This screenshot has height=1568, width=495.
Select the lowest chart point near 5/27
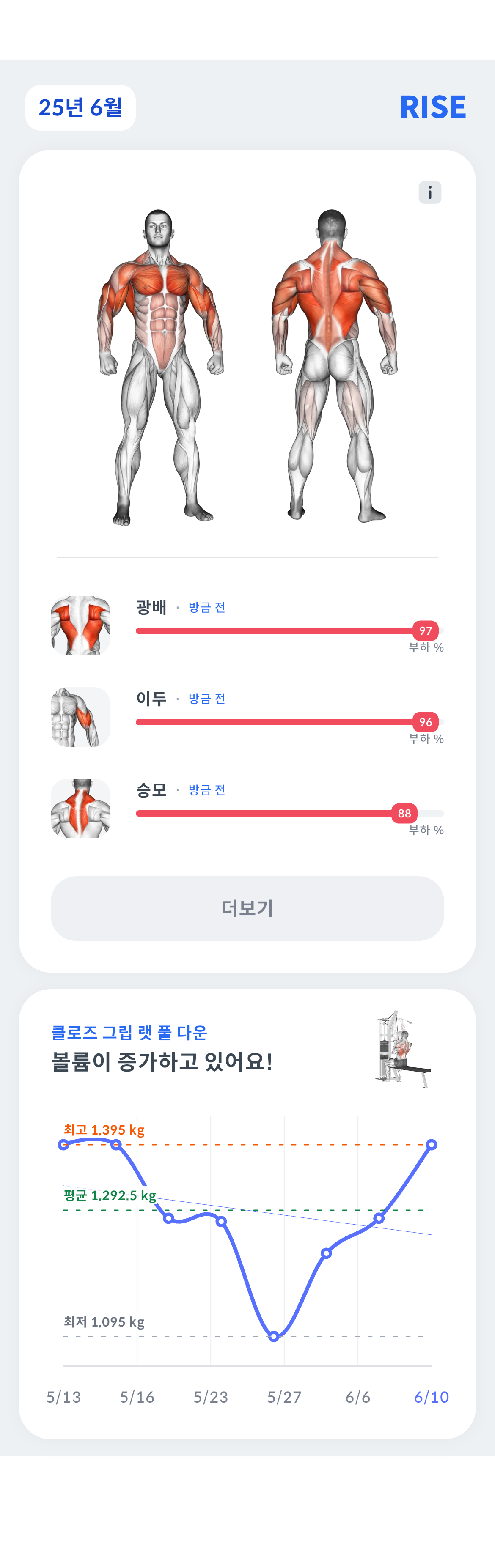pyautogui.click(x=274, y=1337)
